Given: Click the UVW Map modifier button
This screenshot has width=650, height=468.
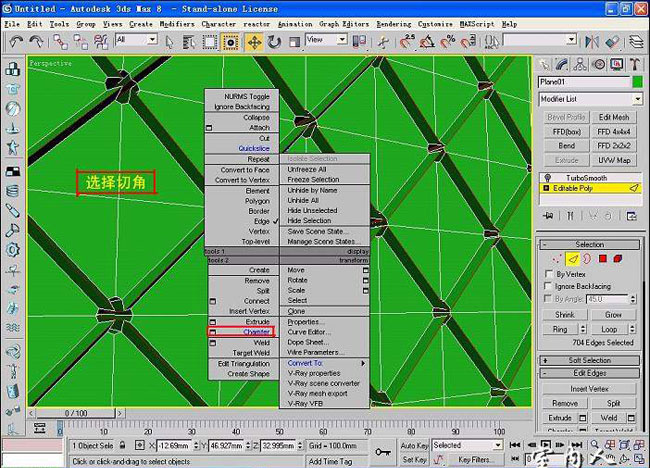Looking at the screenshot, I should pyautogui.click(x=614, y=160).
